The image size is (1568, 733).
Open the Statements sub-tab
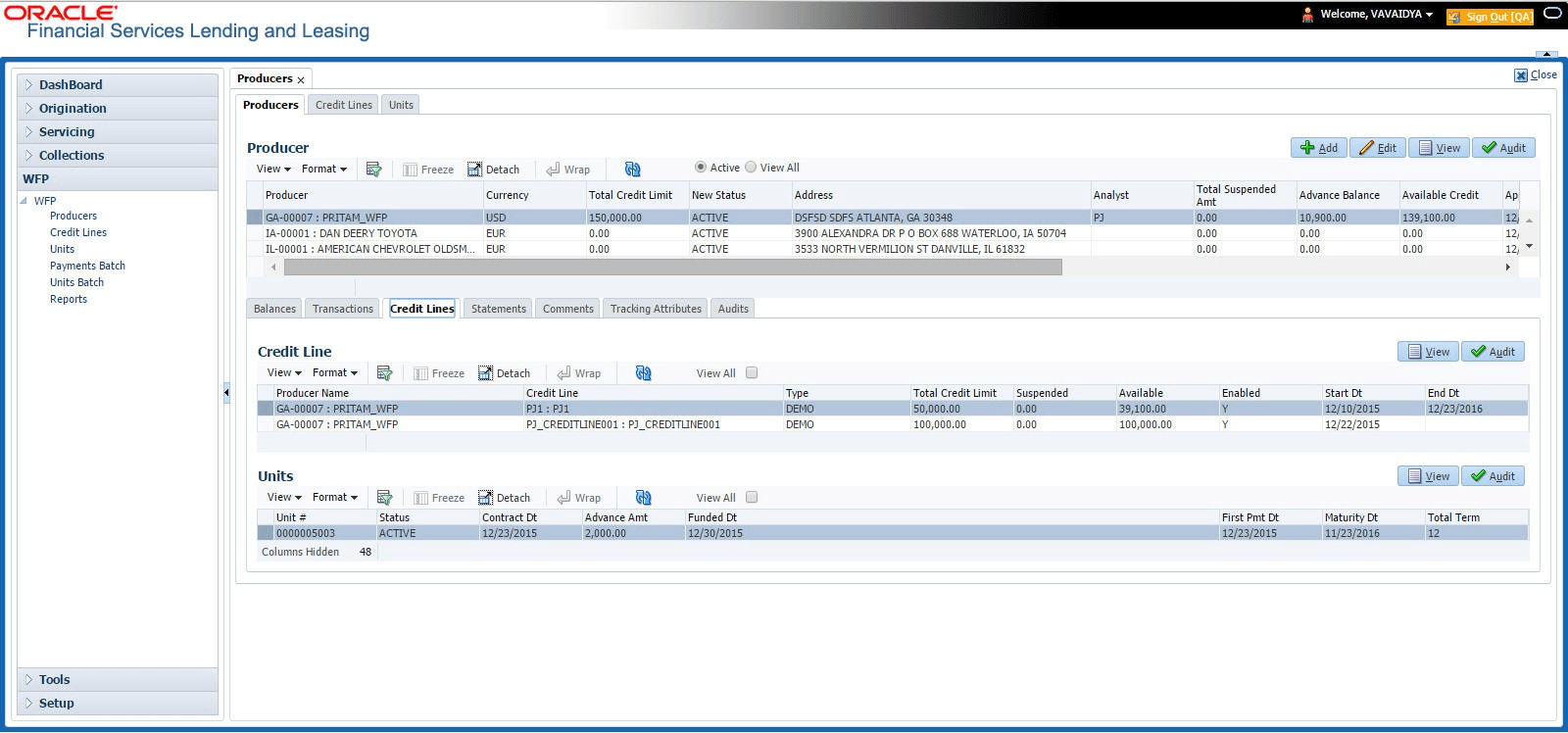pos(499,309)
